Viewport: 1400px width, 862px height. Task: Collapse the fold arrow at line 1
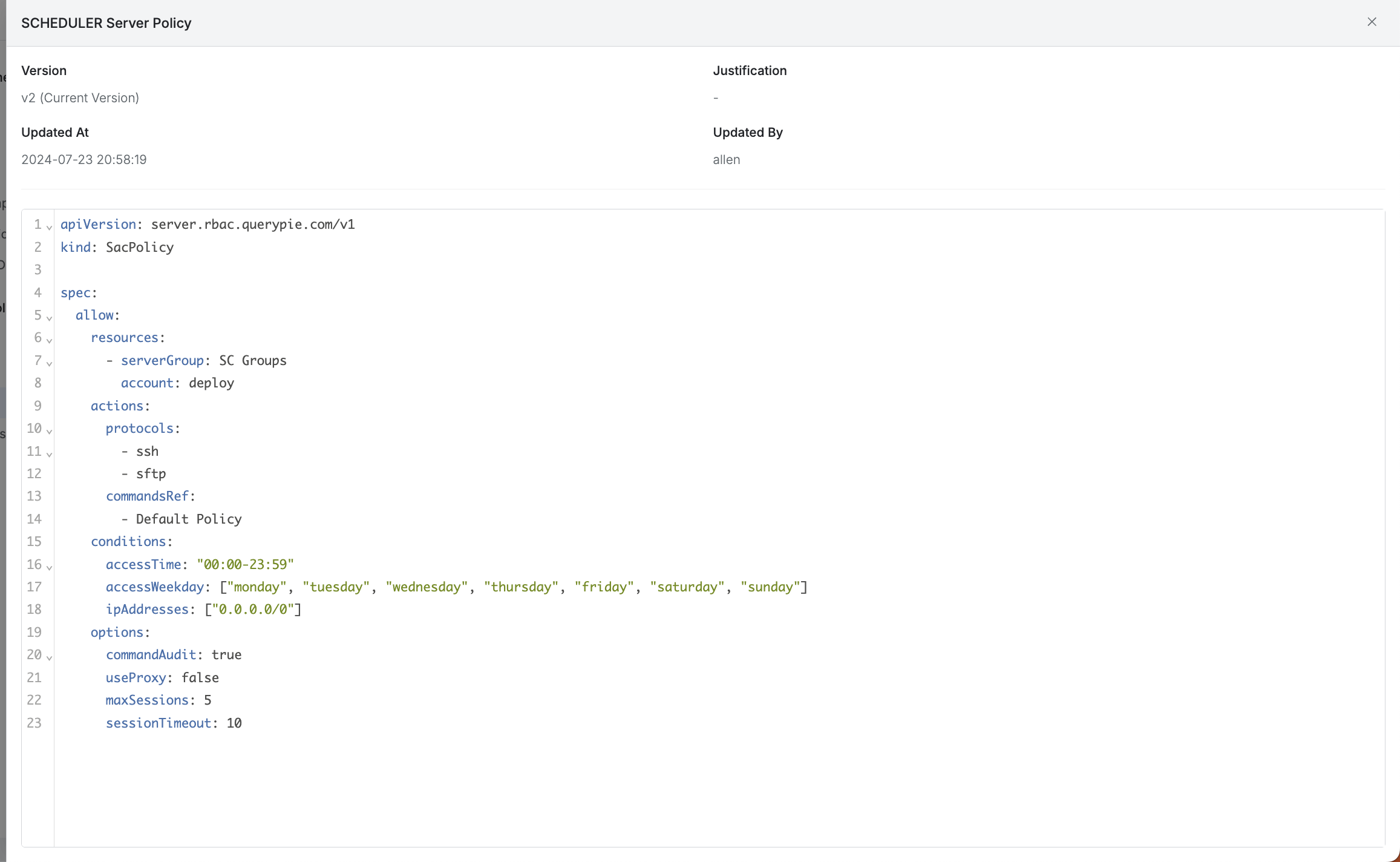click(x=50, y=227)
